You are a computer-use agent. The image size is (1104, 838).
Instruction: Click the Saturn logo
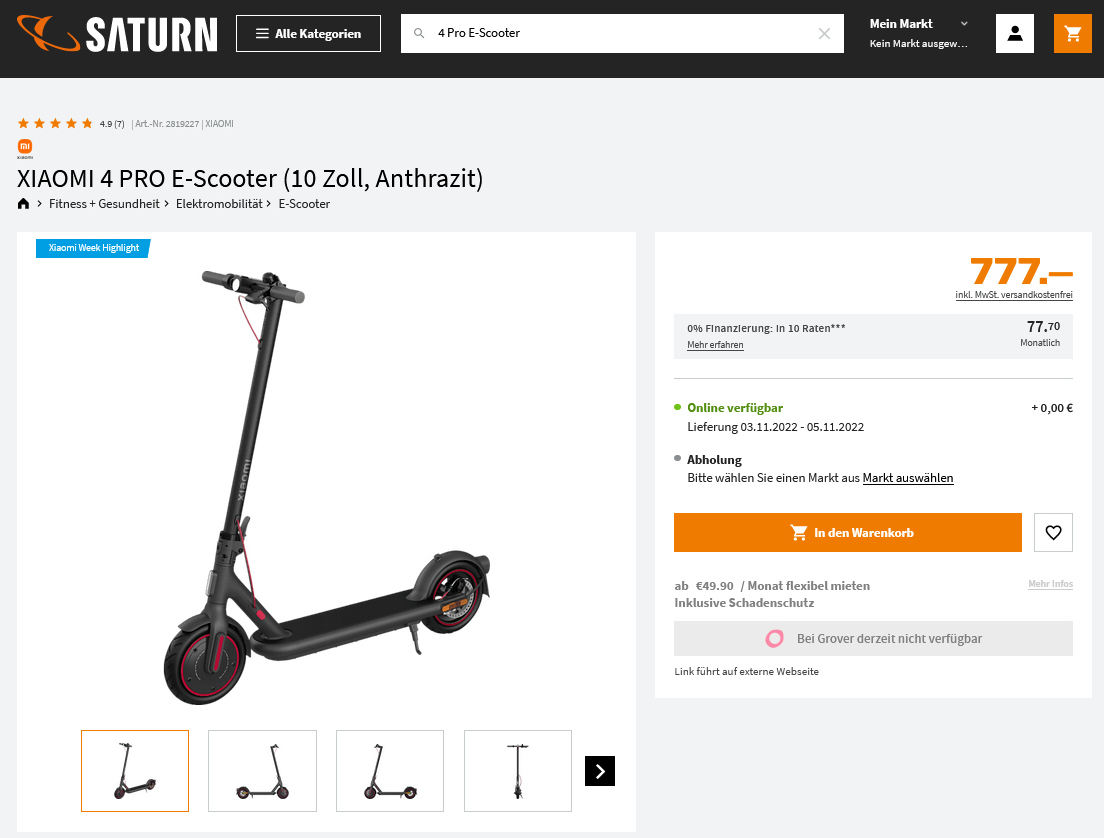point(117,34)
